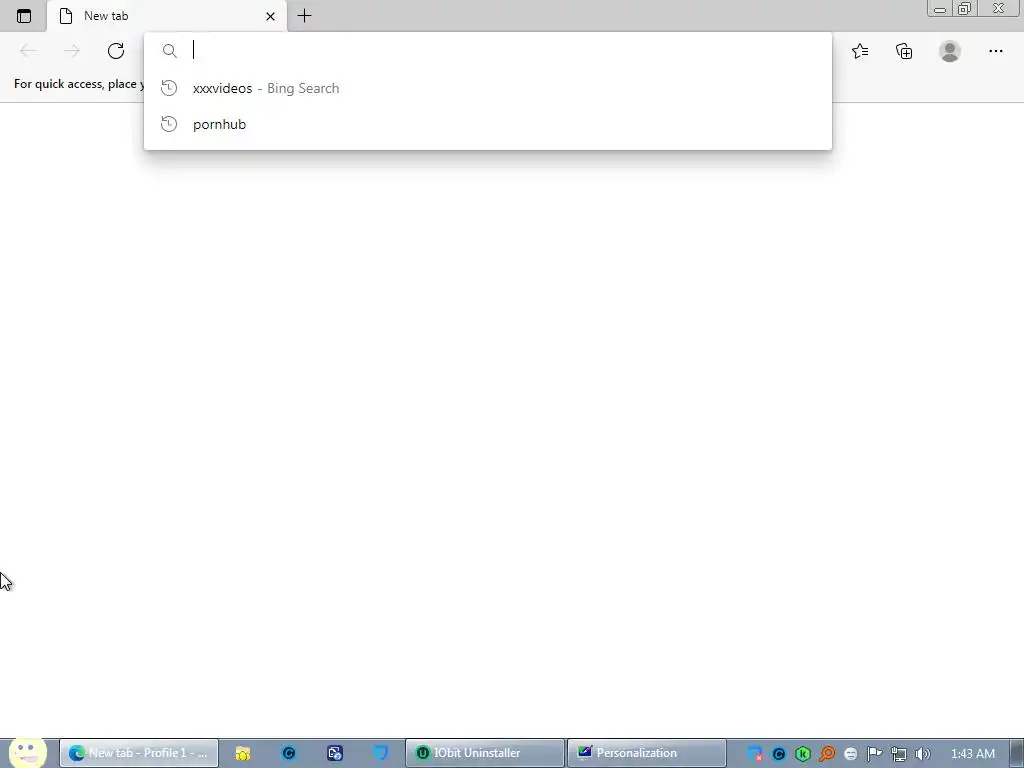Select the New tab browser tab
Screen dimensions: 1024x768
167,16
